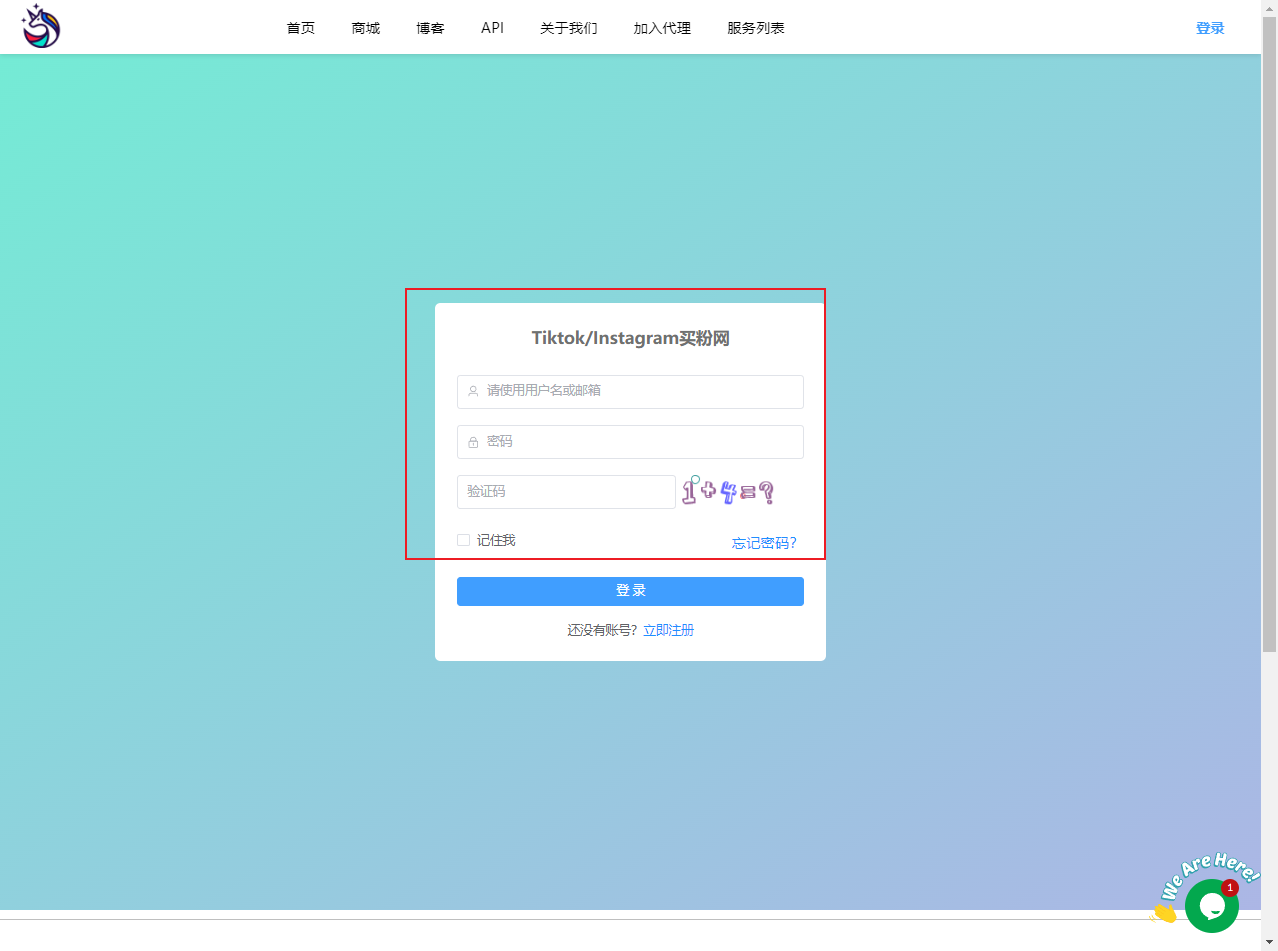Open the 关于我们 page
Viewport: 1278px width, 951px height.
tap(569, 28)
